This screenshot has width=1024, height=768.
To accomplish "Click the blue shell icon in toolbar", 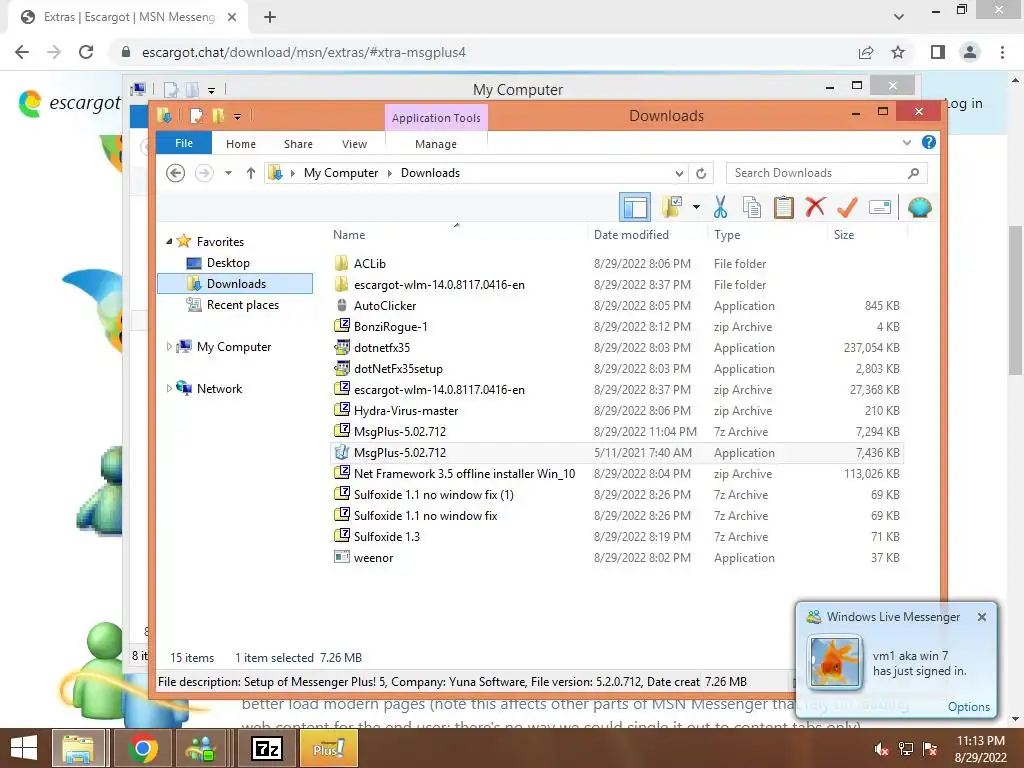I will pyautogui.click(x=920, y=208).
